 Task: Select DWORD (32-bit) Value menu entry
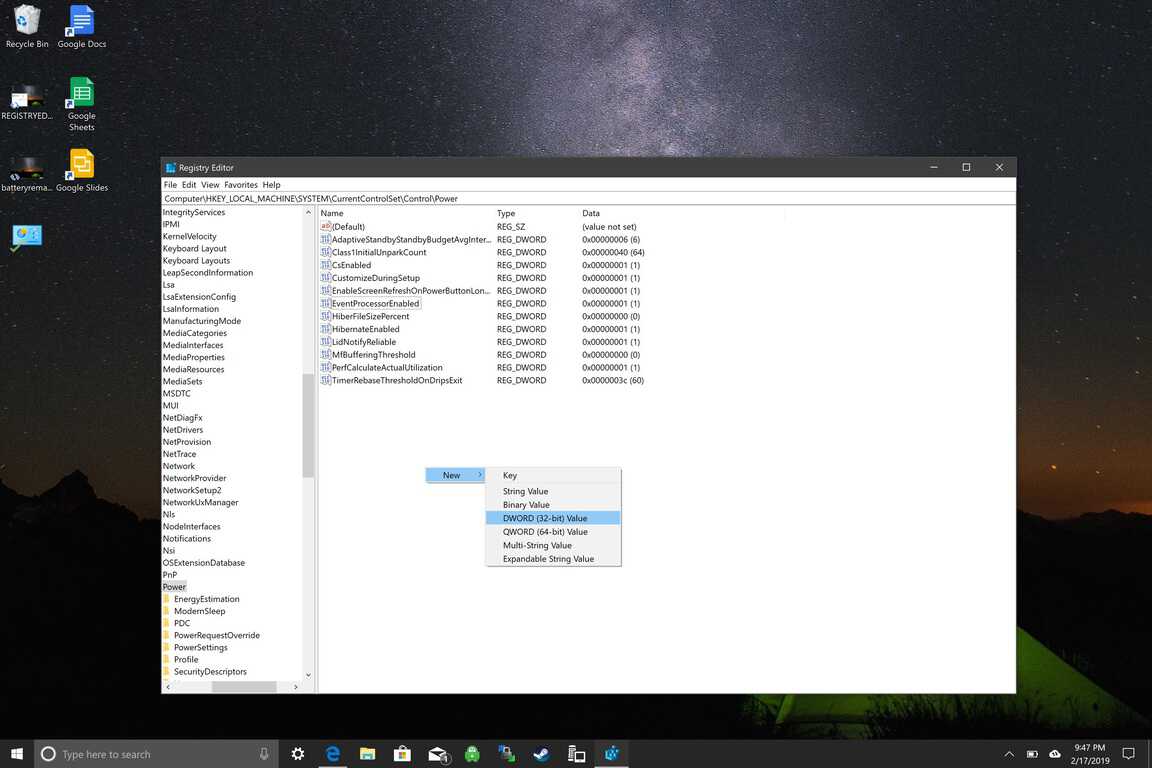coord(545,518)
